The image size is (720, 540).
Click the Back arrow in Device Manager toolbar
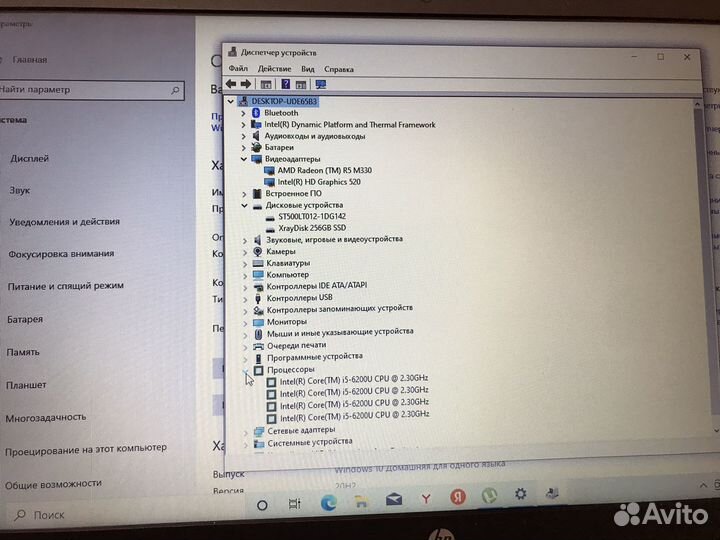pos(231,84)
